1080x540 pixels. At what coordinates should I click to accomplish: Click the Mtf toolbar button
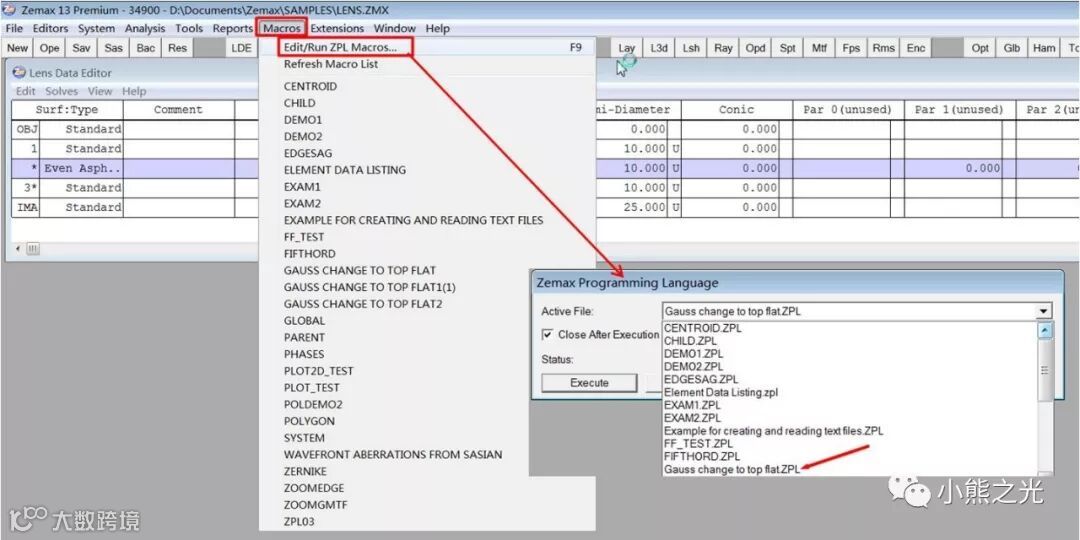(x=820, y=48)
